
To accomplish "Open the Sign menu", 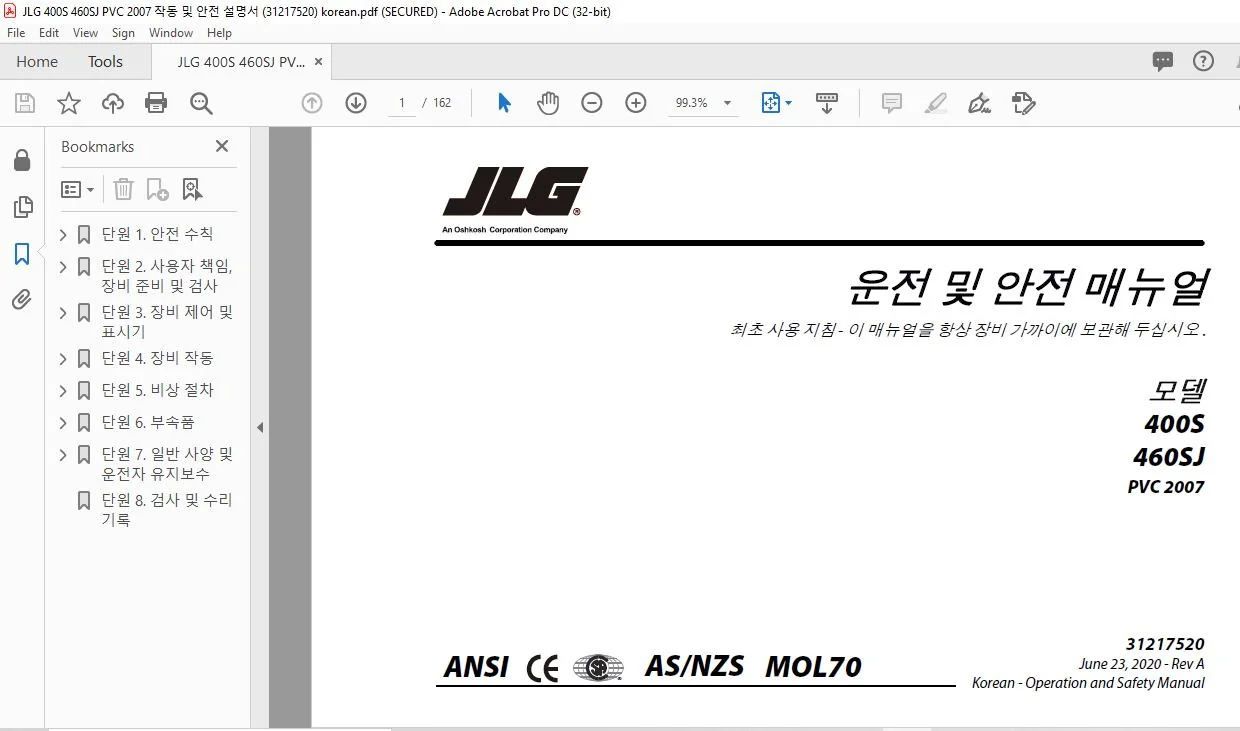I will 123,33.
